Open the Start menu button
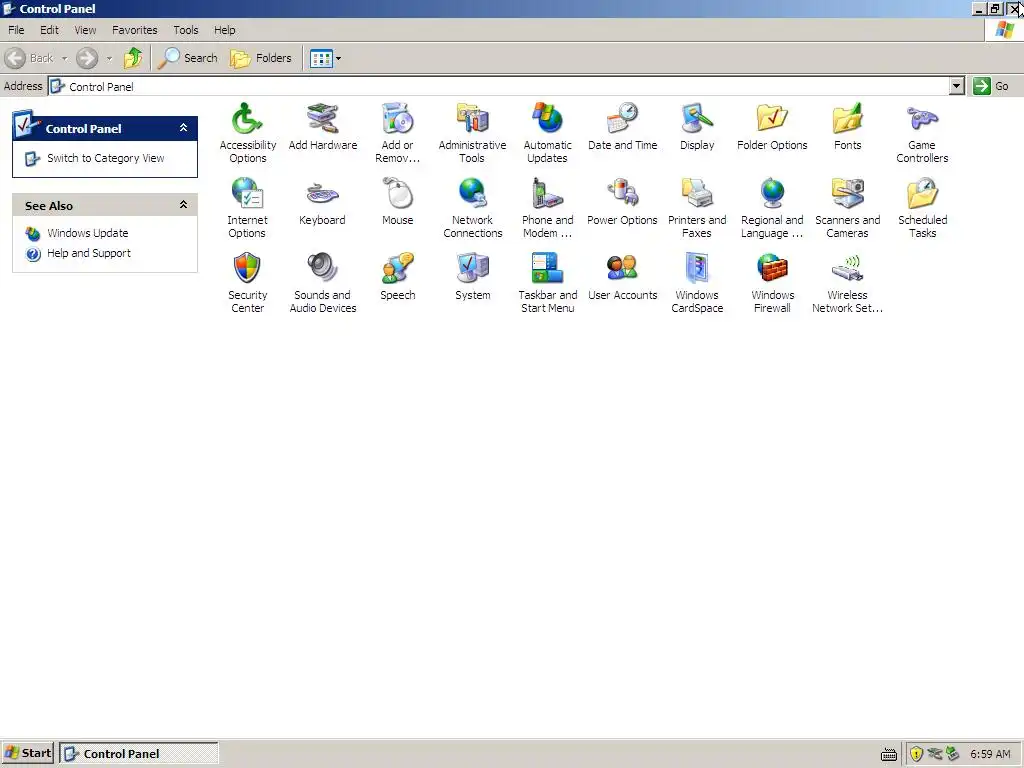1024x768 pixels. pyautogui.click(x=27, y=753)
